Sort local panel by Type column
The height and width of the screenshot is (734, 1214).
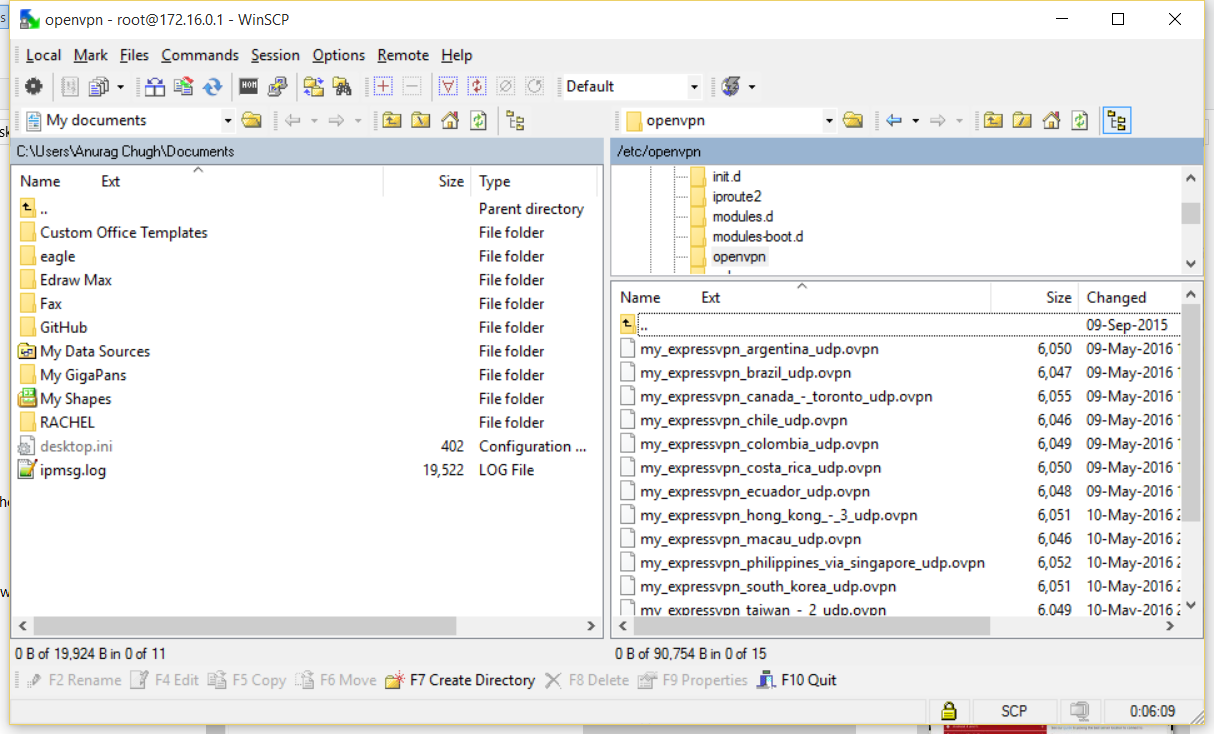534,181
